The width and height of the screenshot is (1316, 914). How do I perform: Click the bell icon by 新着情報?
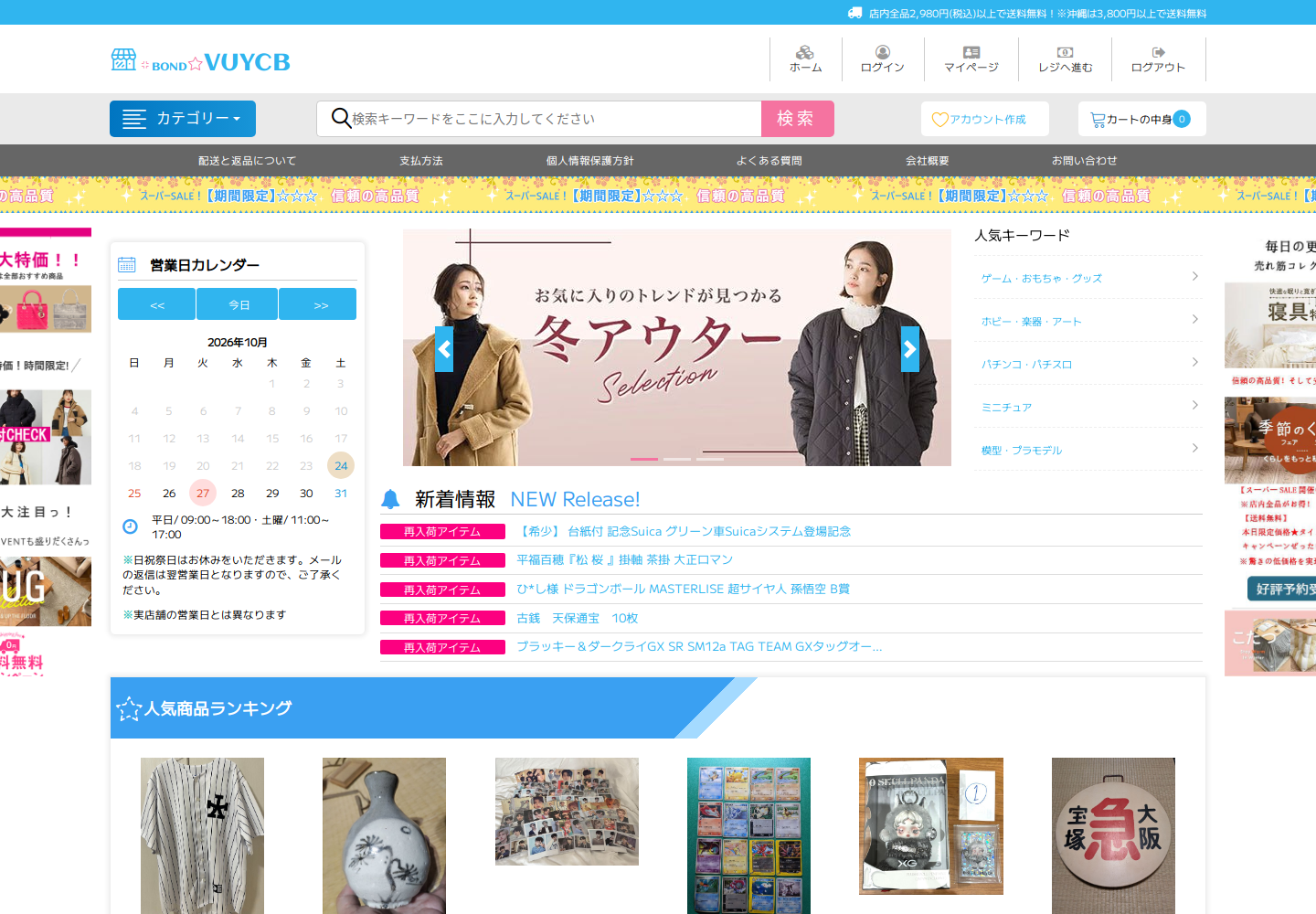click(x=390, y=499)
